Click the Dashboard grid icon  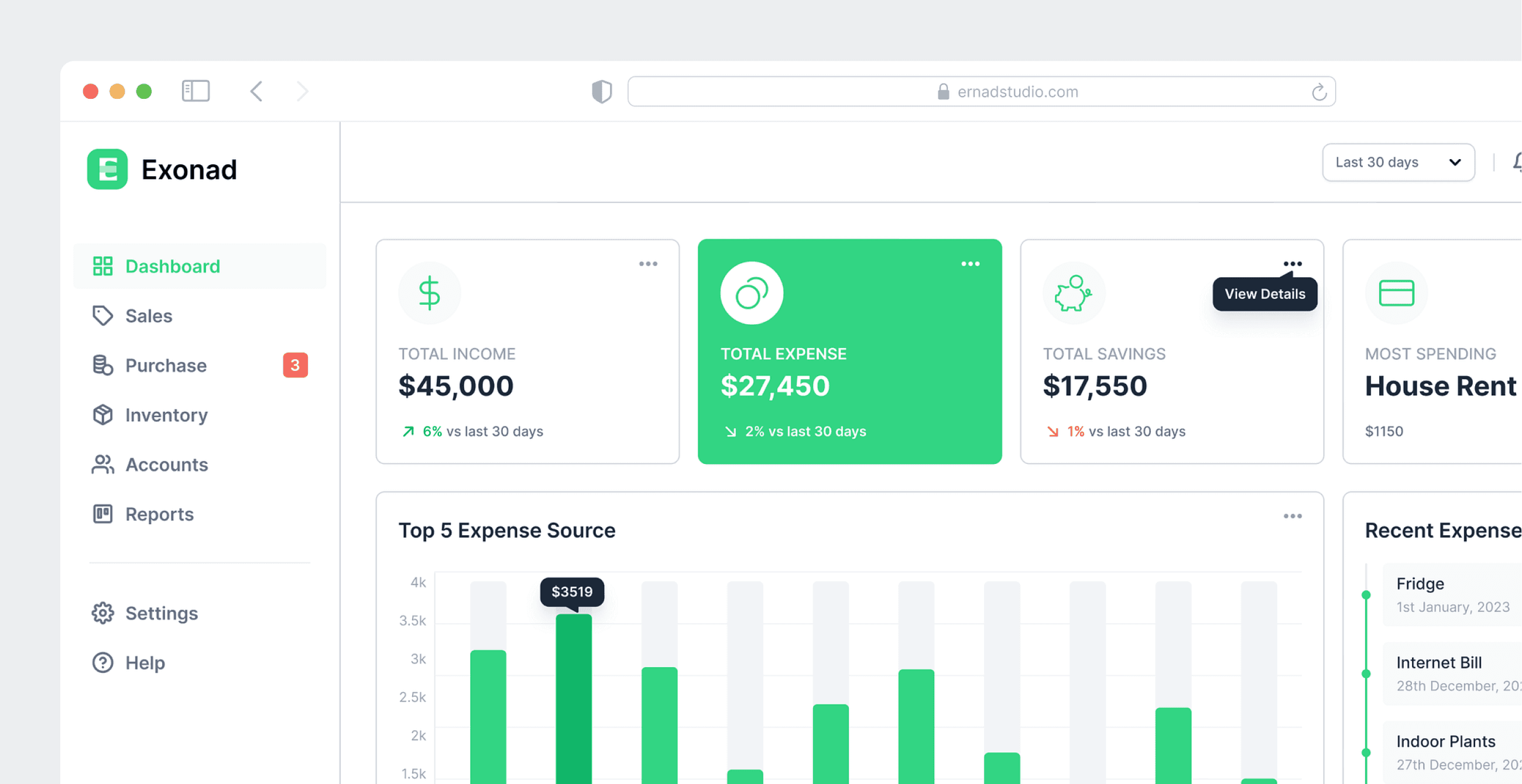[x=103, y=266]
